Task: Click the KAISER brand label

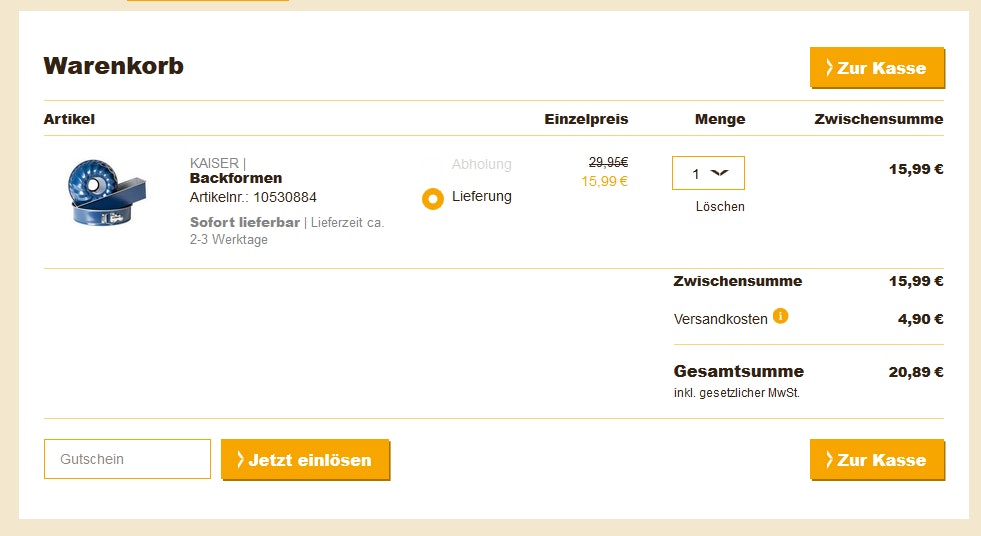Action: click(215, 163)
